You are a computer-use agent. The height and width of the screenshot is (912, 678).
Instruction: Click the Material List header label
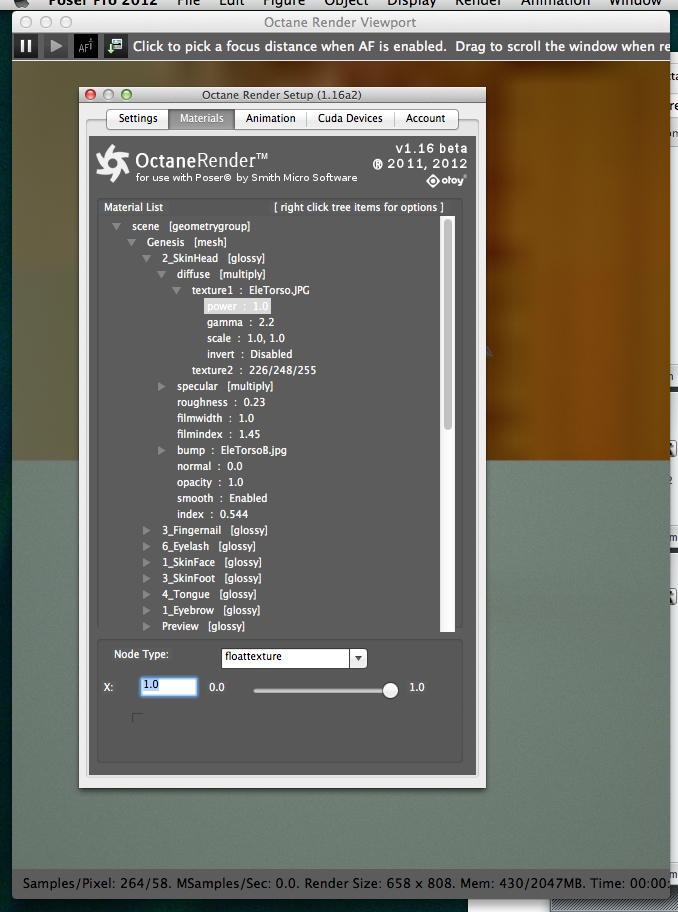(133, 207)
